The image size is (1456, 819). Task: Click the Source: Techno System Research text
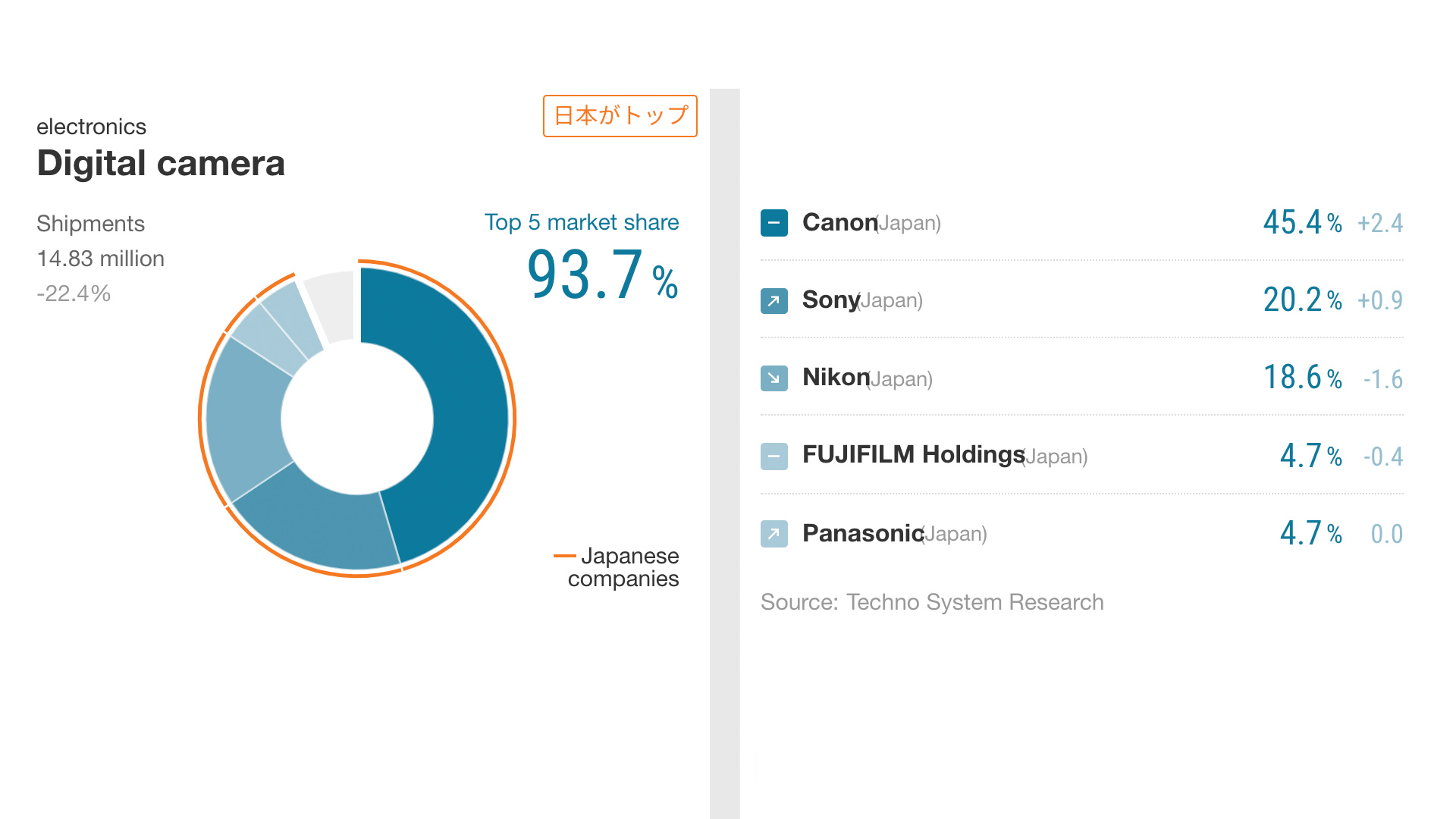[932, 602]
